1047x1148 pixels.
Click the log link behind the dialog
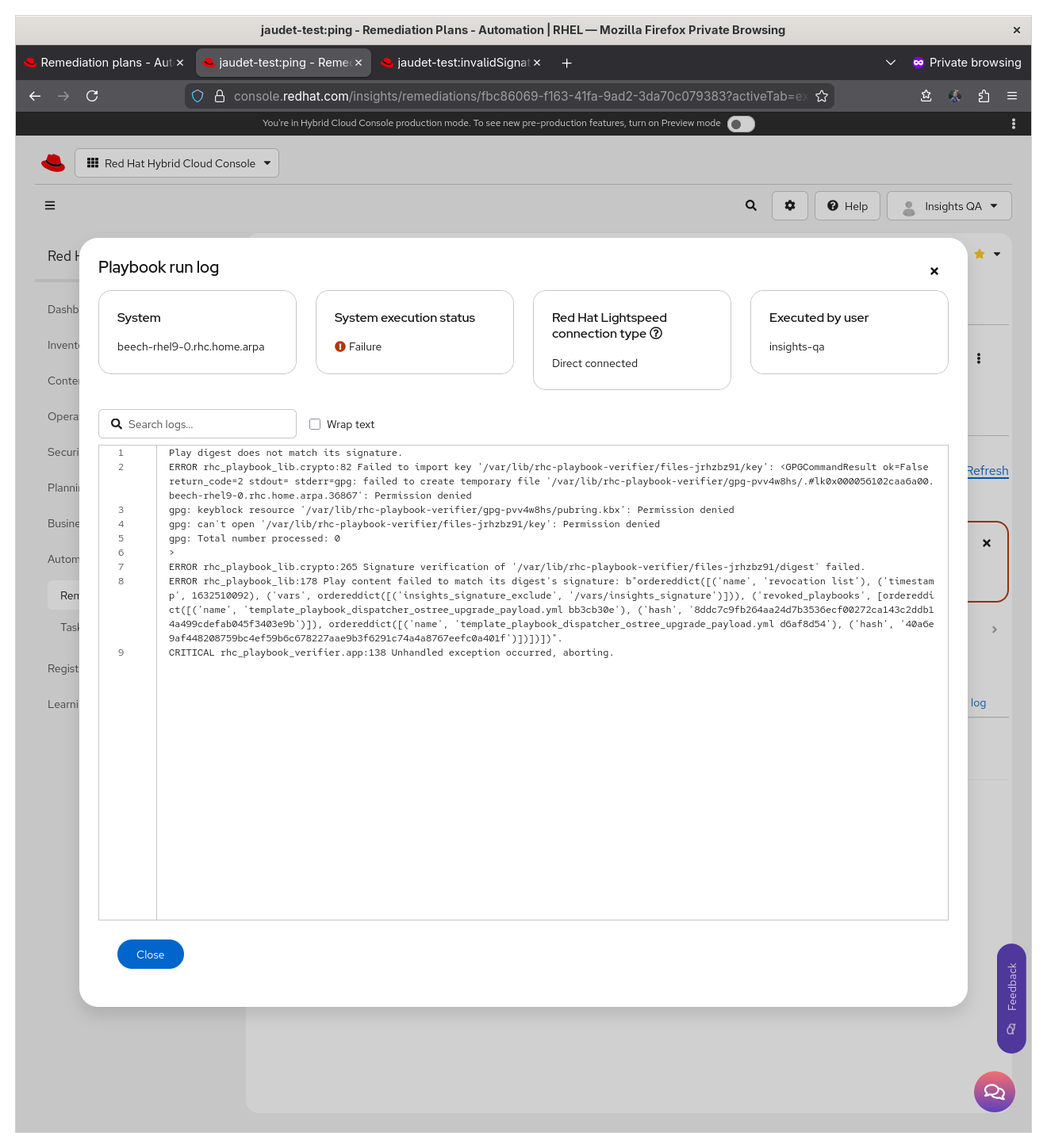(x=978, y=703)
